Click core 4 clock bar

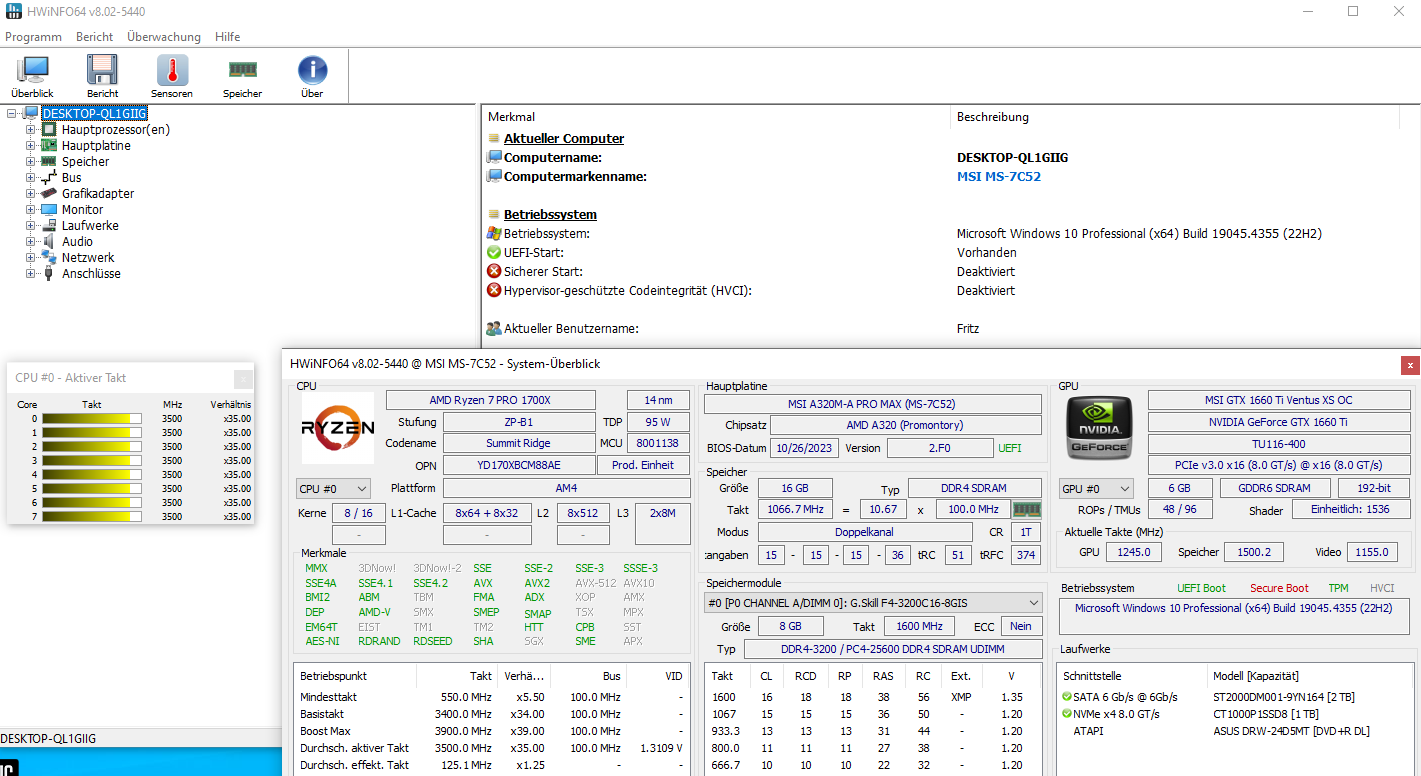click(x=92, y=475)
